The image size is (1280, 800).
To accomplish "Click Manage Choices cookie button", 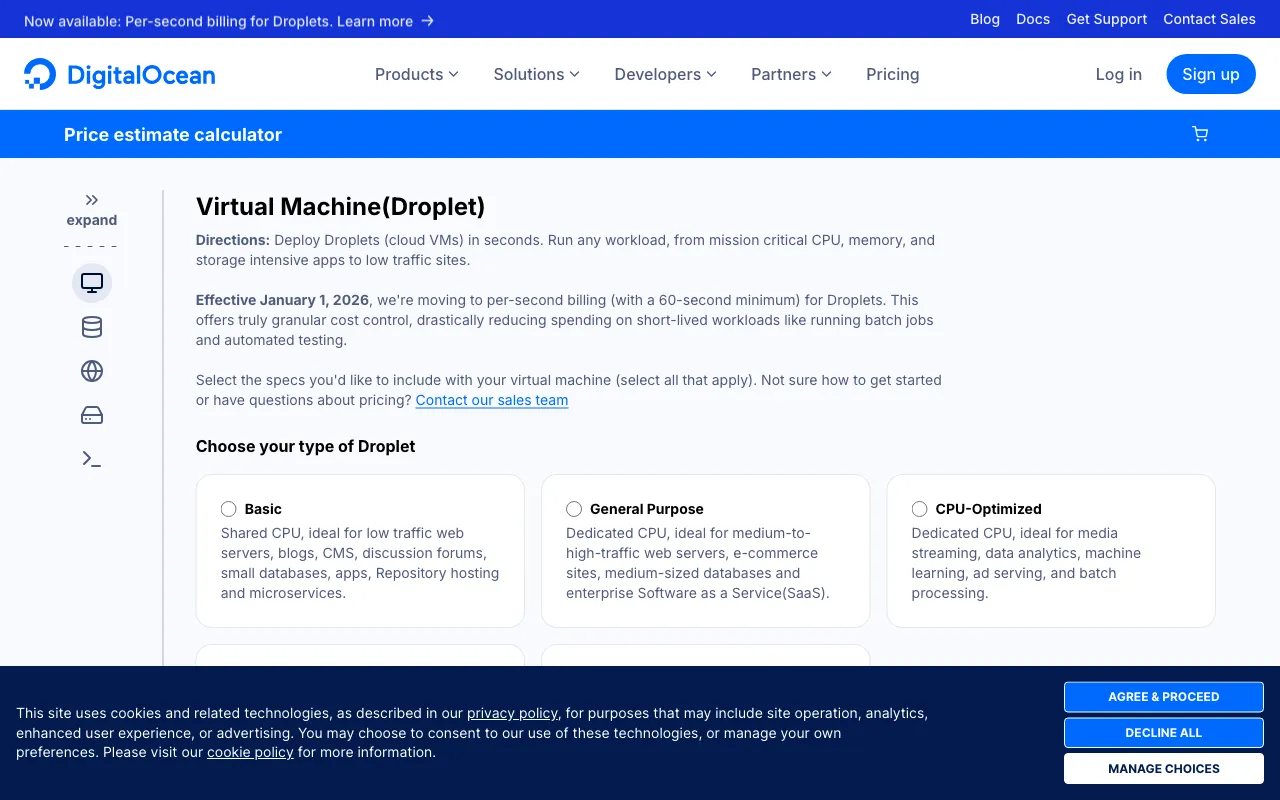I will tap(1164, 769).
